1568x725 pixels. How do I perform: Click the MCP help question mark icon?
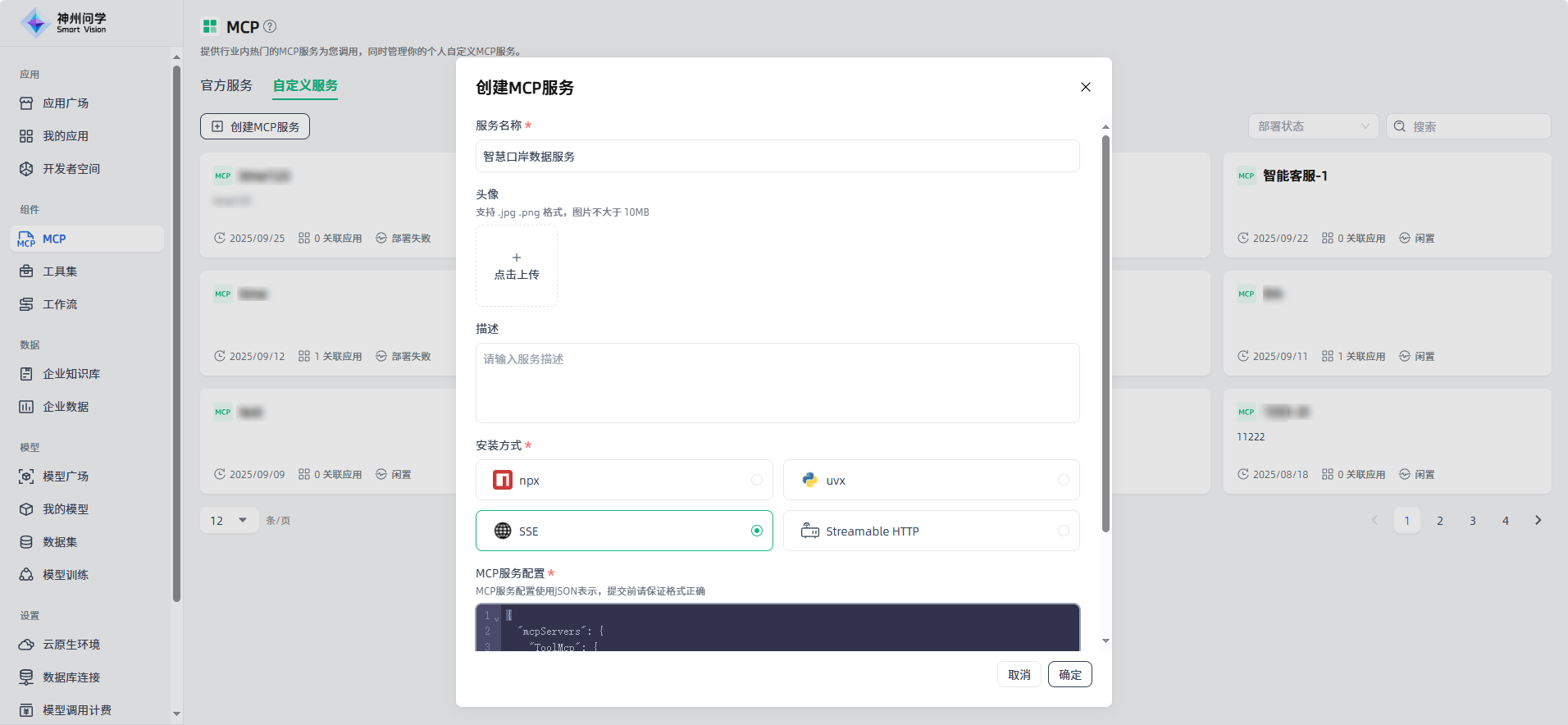(x=270, y=26)
